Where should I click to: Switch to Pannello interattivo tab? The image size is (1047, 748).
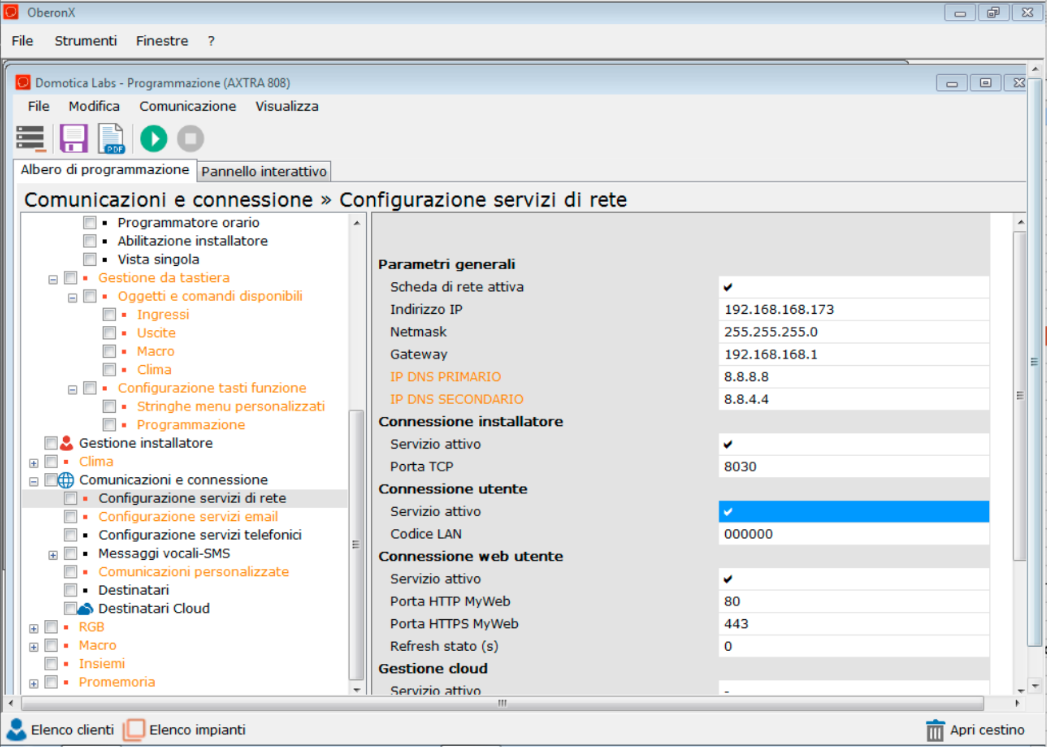click(264, 172)
